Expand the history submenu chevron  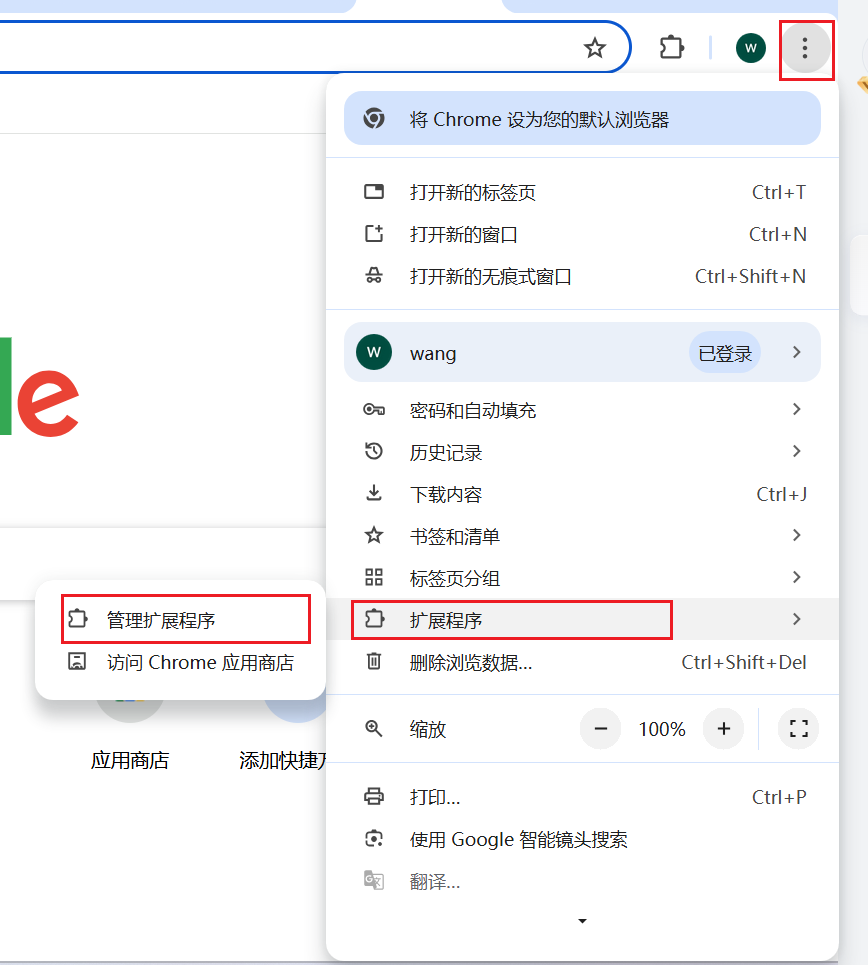797,451
